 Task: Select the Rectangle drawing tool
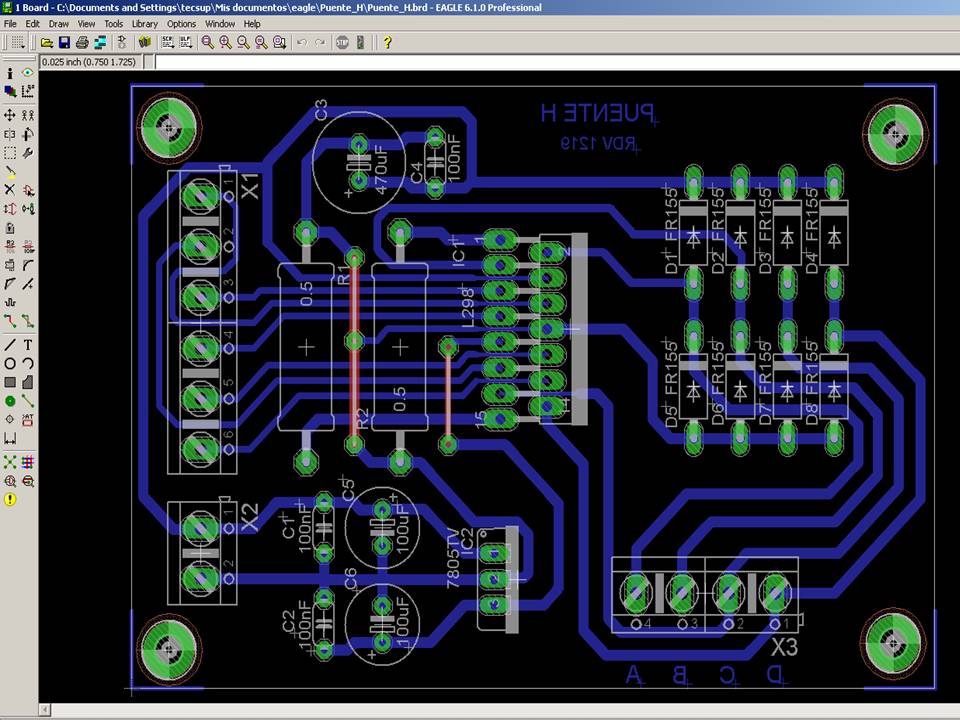[10, 382]
